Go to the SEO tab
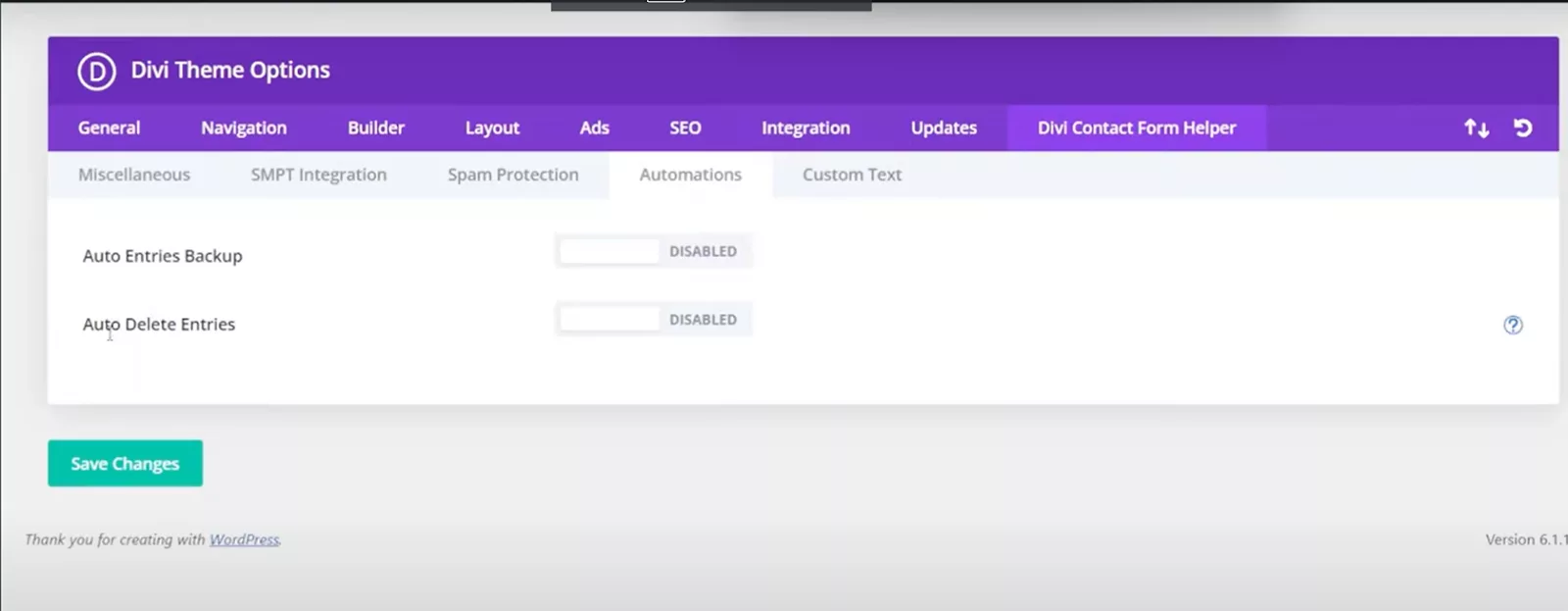 [685, 127]
